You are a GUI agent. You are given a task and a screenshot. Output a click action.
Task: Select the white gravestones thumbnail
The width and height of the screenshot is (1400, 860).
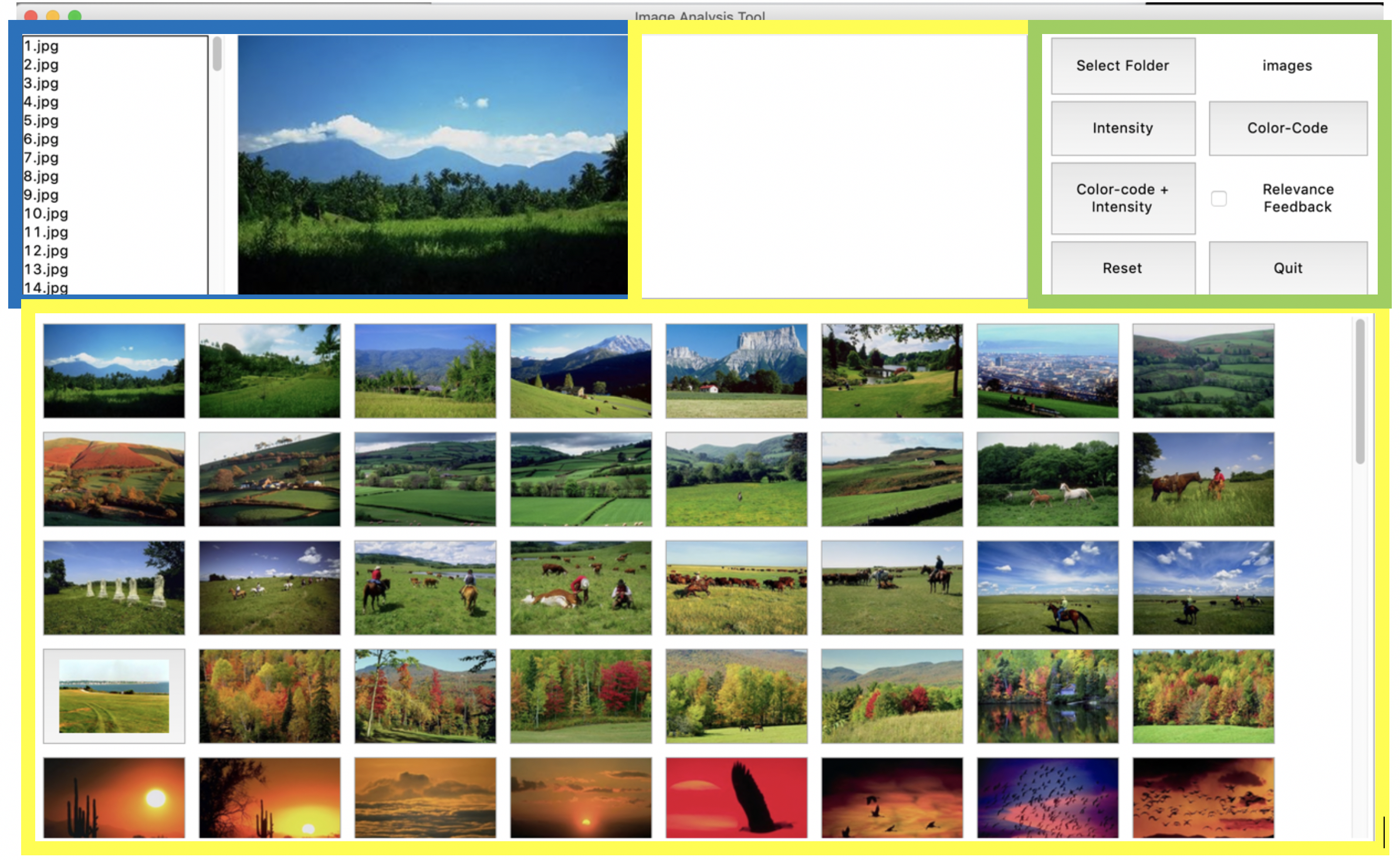tap(114, 588)
